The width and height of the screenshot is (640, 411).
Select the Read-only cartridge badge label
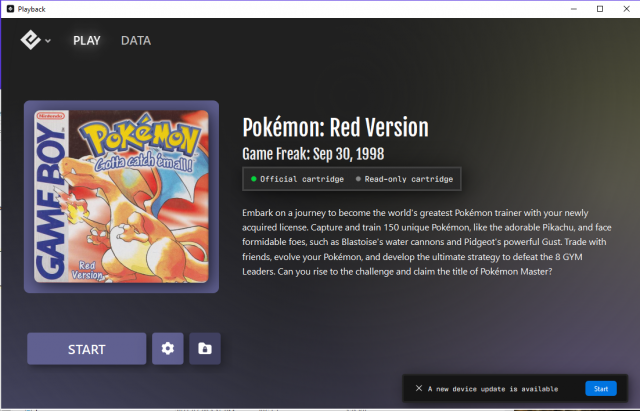tap(410, 179)
